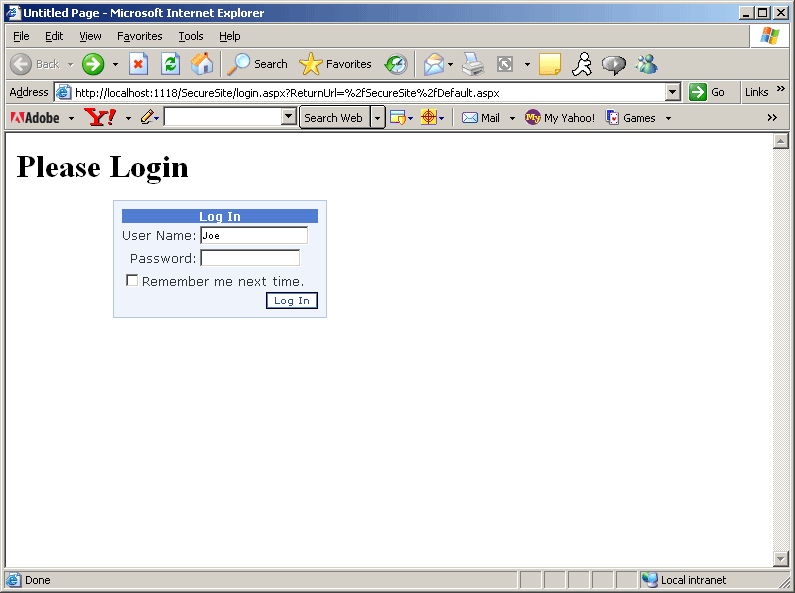Open Windows Messenger people icon
The image size is (795, 593).
click(x=646, y=64)
